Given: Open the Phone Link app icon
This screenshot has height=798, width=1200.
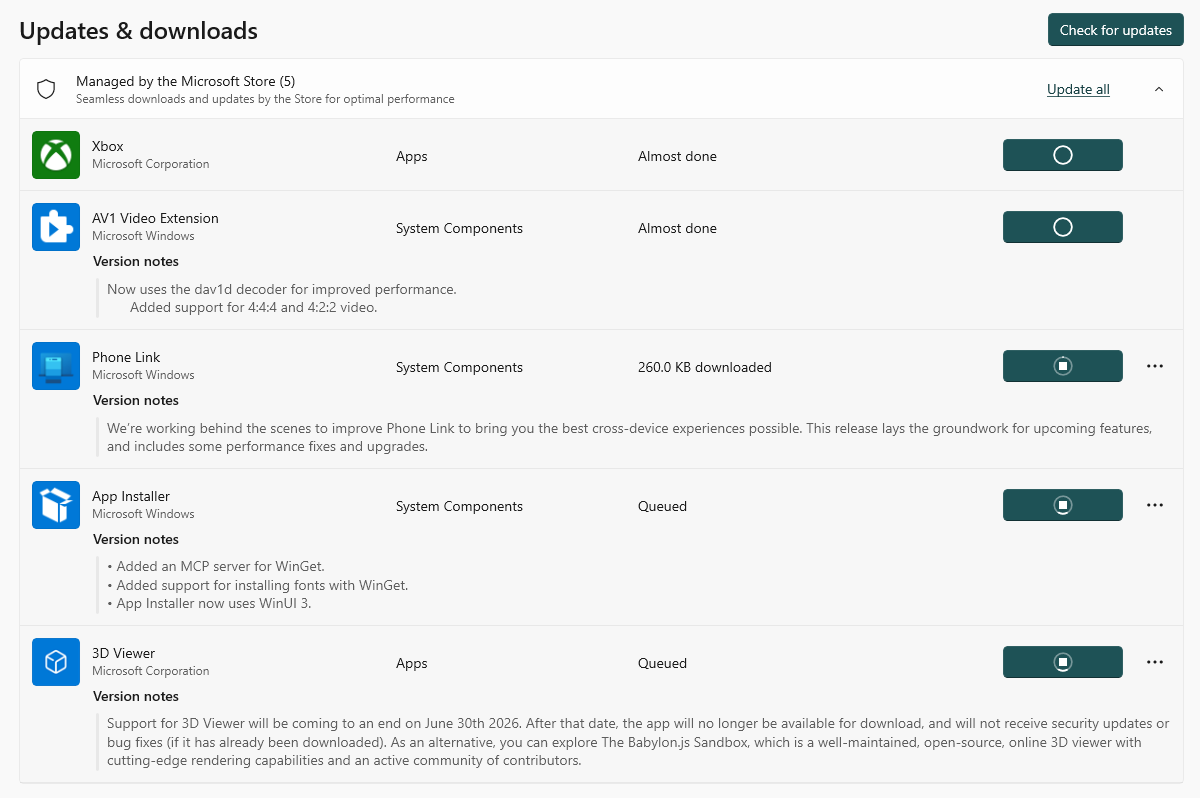Looking at the screenshot, I should [56, 366].
